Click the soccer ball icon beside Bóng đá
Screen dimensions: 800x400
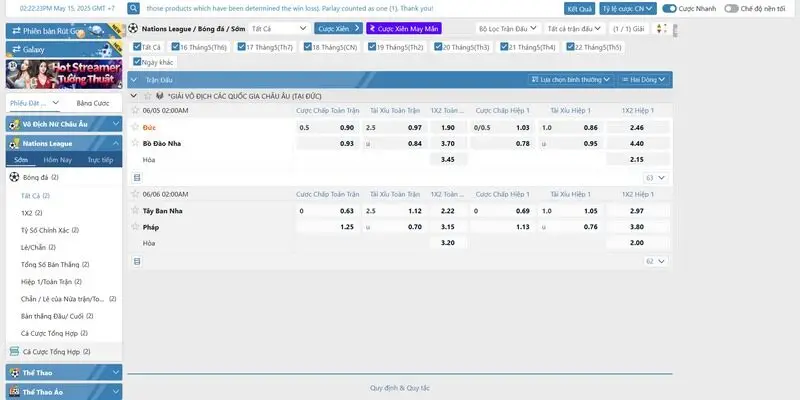[14, 177]
